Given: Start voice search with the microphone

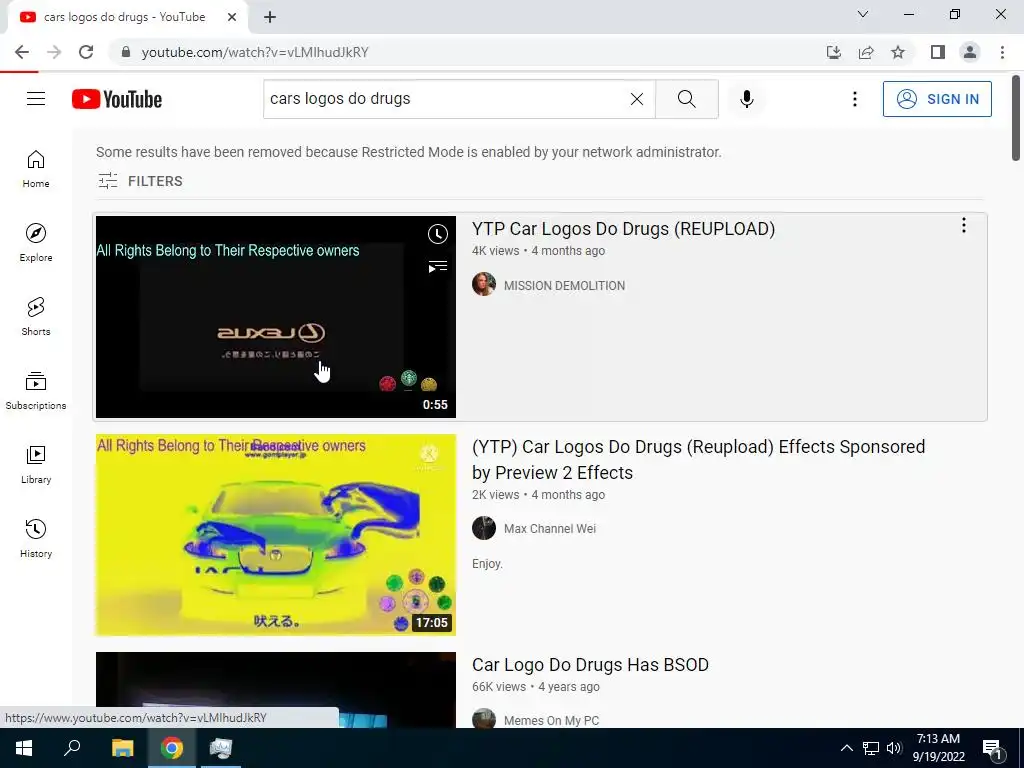Looking at the screenshot, I should 747,99.
